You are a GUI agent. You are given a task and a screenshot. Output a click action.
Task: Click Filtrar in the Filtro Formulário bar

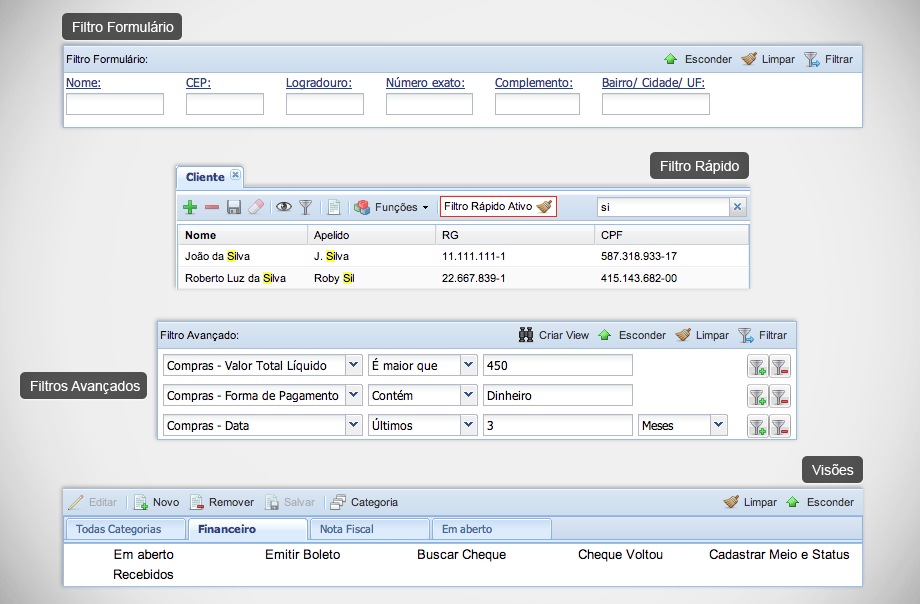[829, 59]
